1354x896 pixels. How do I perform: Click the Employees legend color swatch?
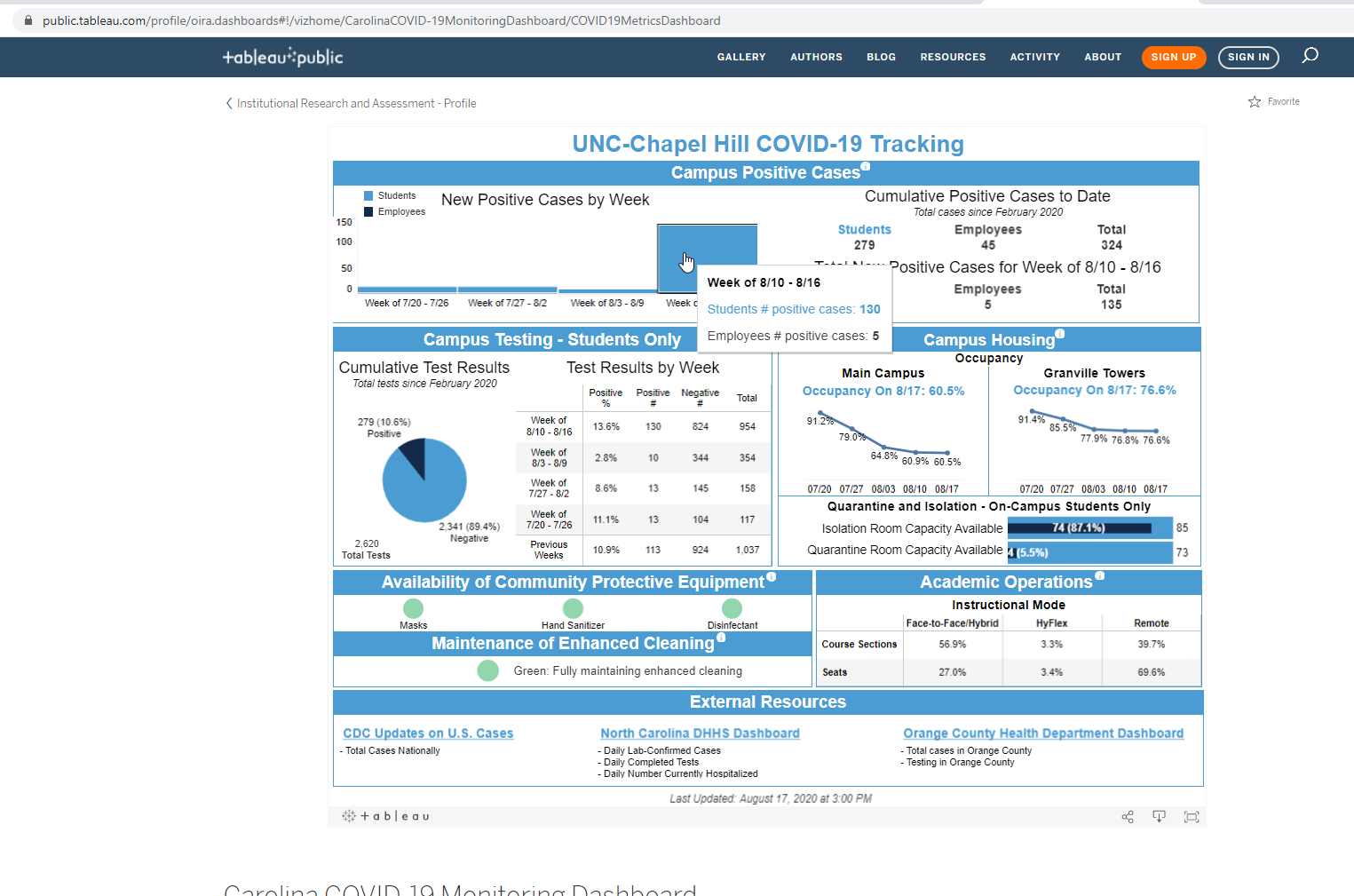[368, 211]
